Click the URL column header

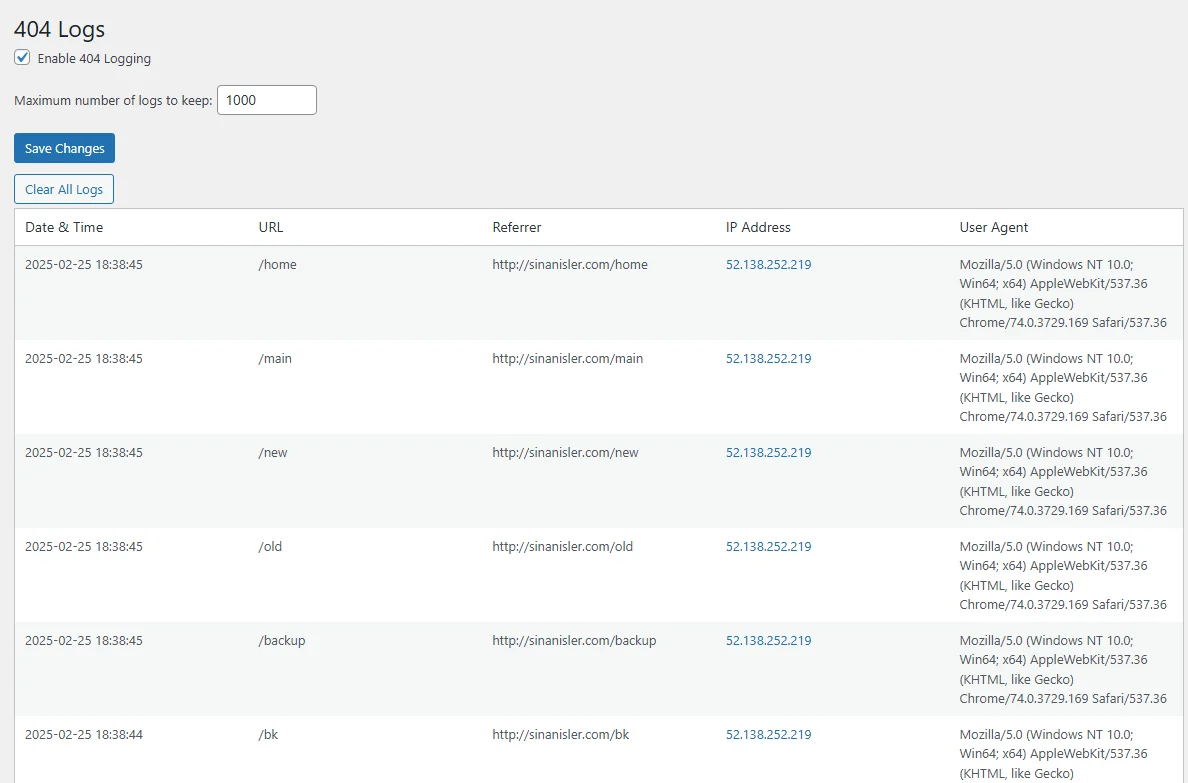point(271,227)
